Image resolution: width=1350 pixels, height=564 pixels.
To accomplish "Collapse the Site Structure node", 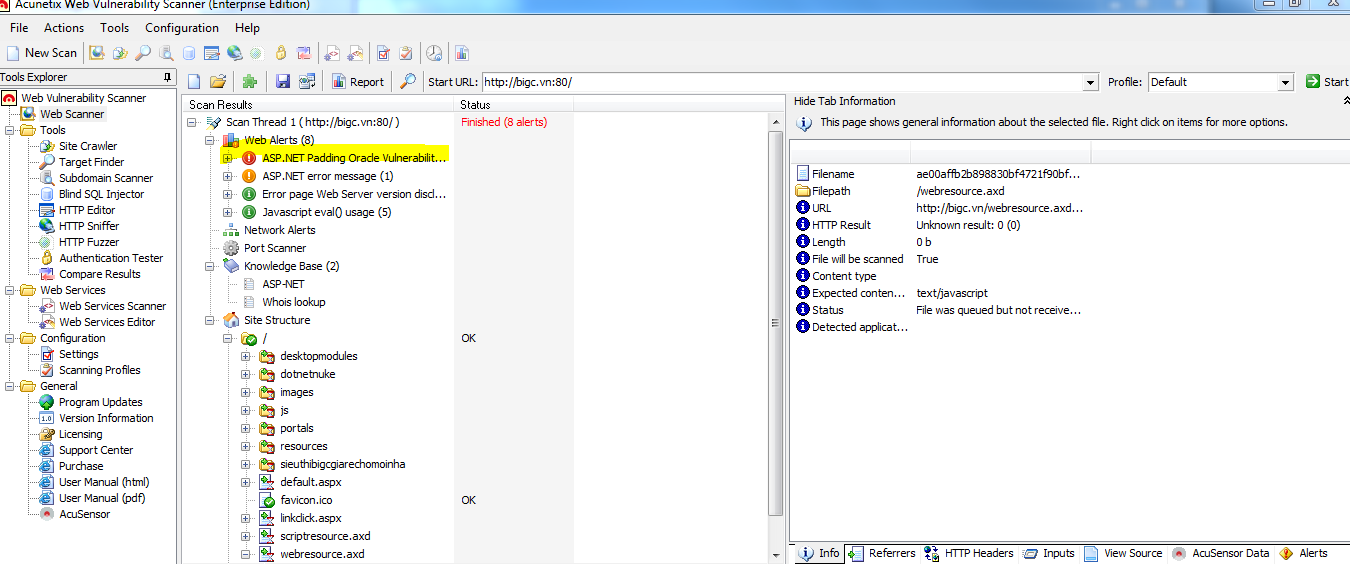I will [x=210, y=320].
